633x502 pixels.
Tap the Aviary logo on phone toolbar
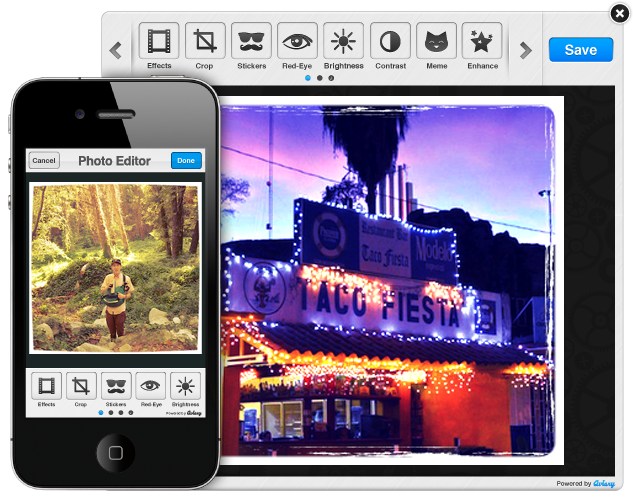[x=195, y=413]
